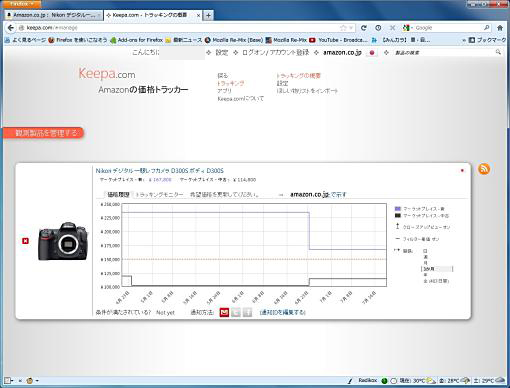This screenshot has width=510, height=388.
Task: Open a new browser tab
Action: pos(208,15)
